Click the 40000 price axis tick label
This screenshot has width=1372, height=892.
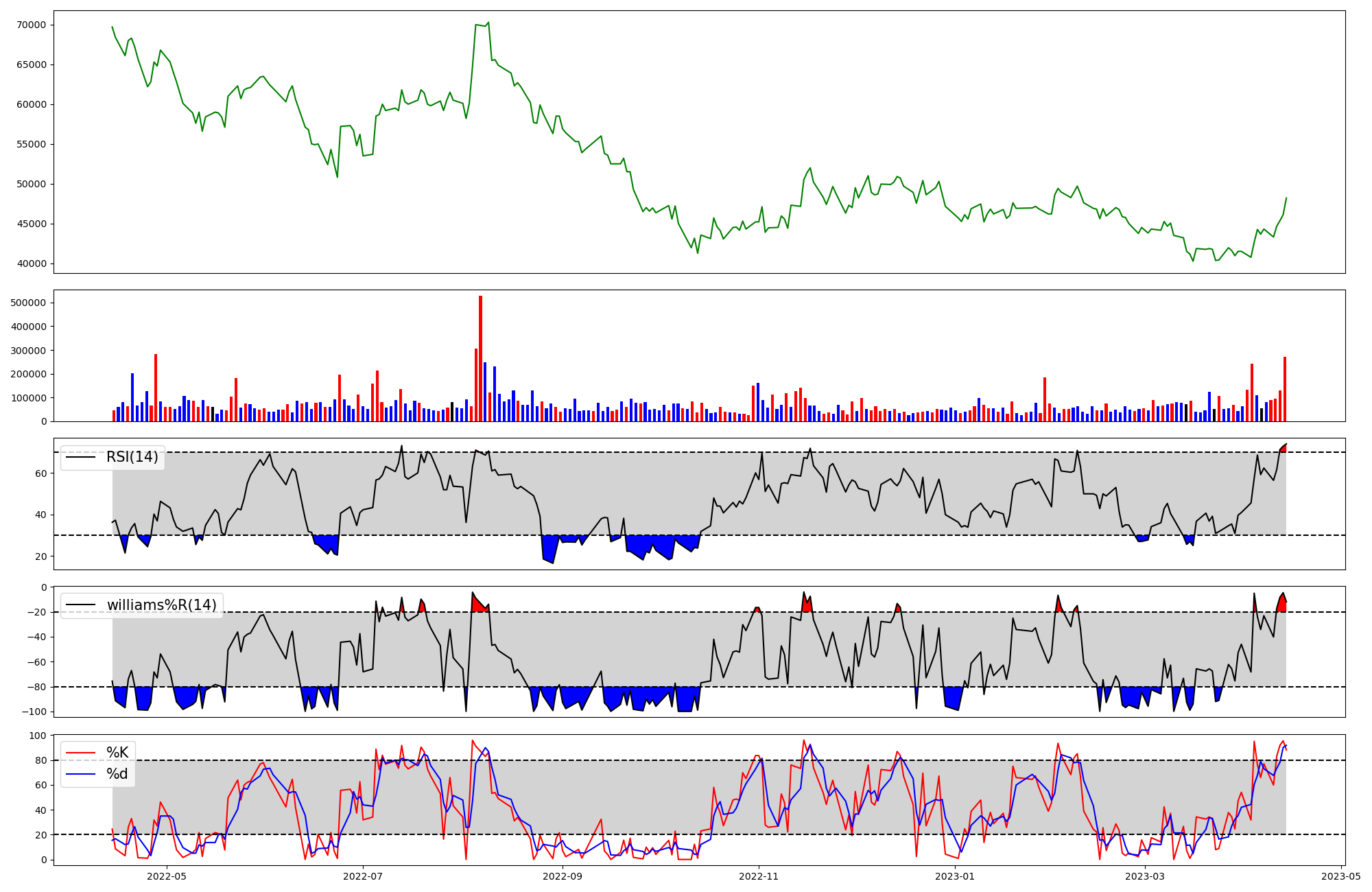(30, 263)
